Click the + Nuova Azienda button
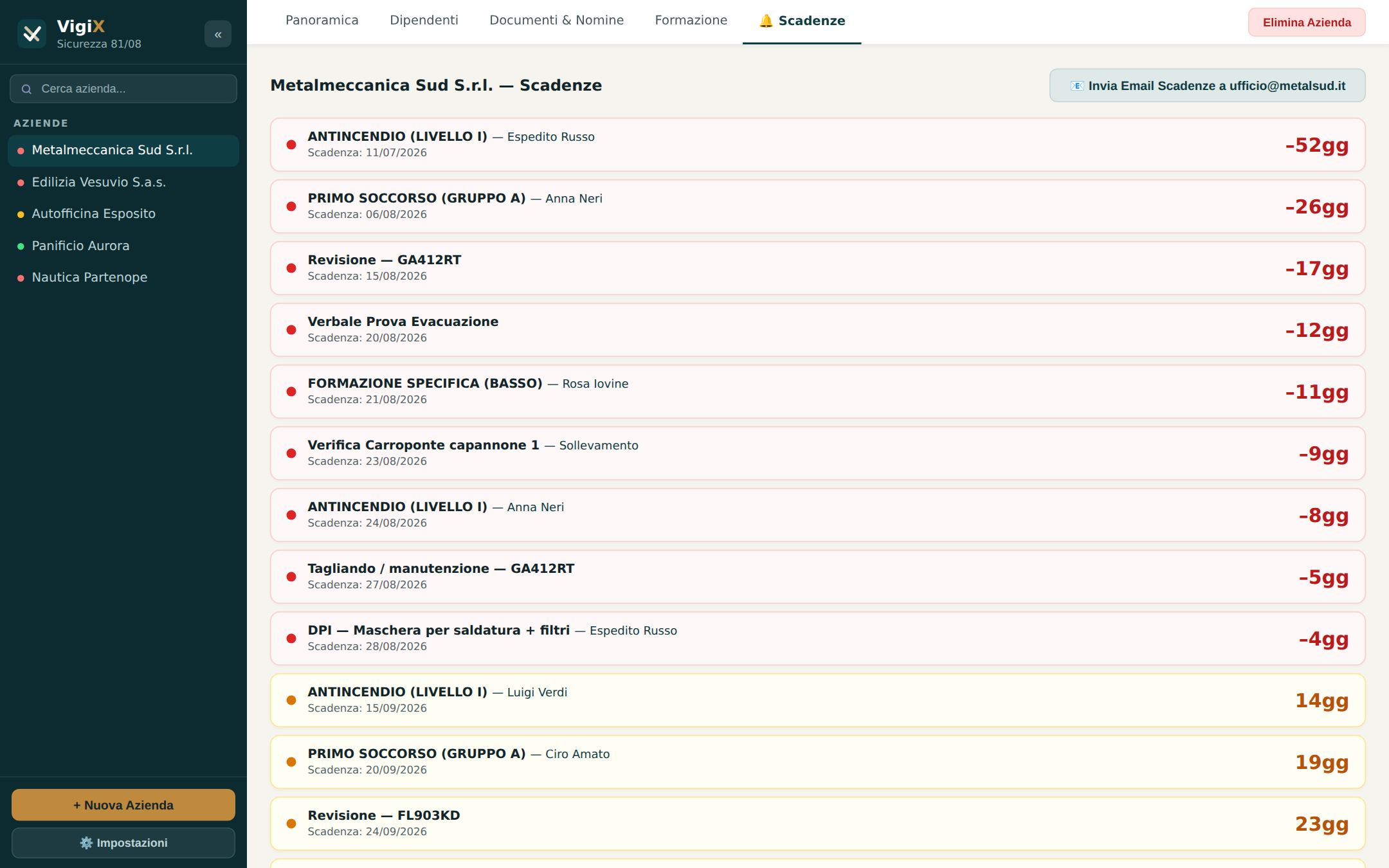The width and height of the screenshot is (1389, 868). pyautogui.click(x=123, y=805)
